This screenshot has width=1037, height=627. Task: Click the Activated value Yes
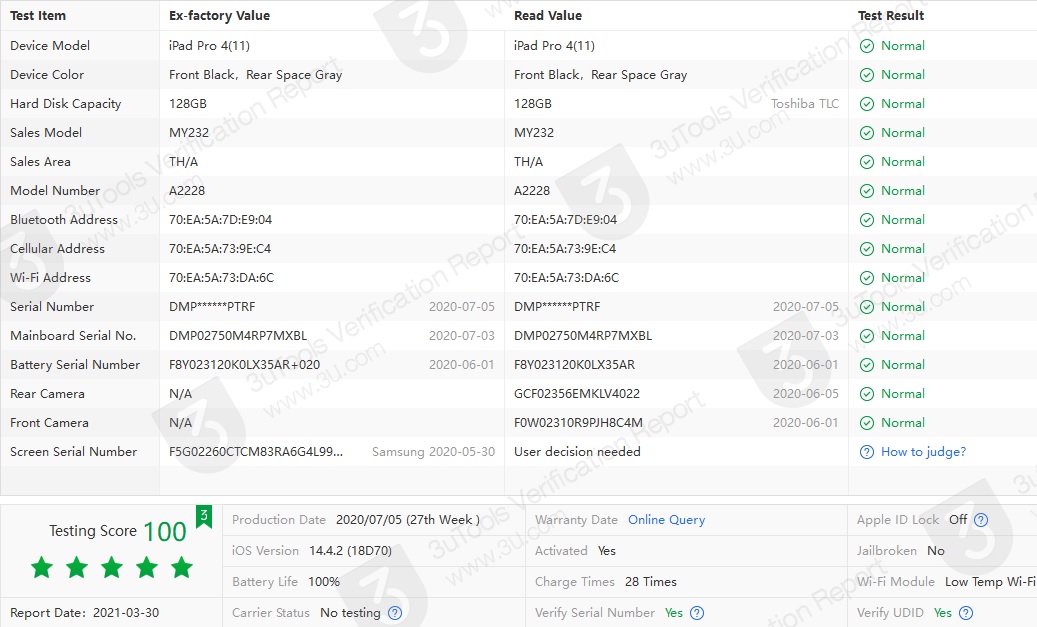coord(606,551)
